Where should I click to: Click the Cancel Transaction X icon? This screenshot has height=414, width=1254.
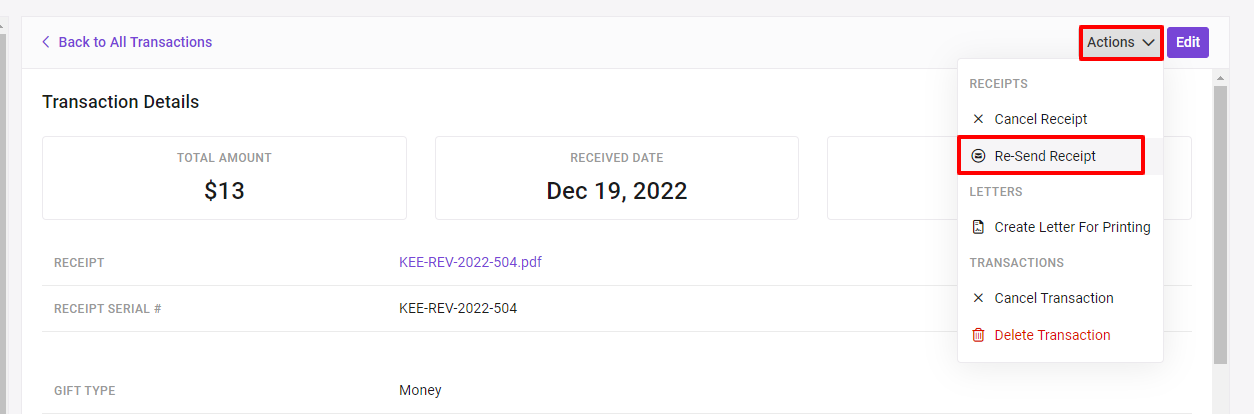tap(978, 298)
